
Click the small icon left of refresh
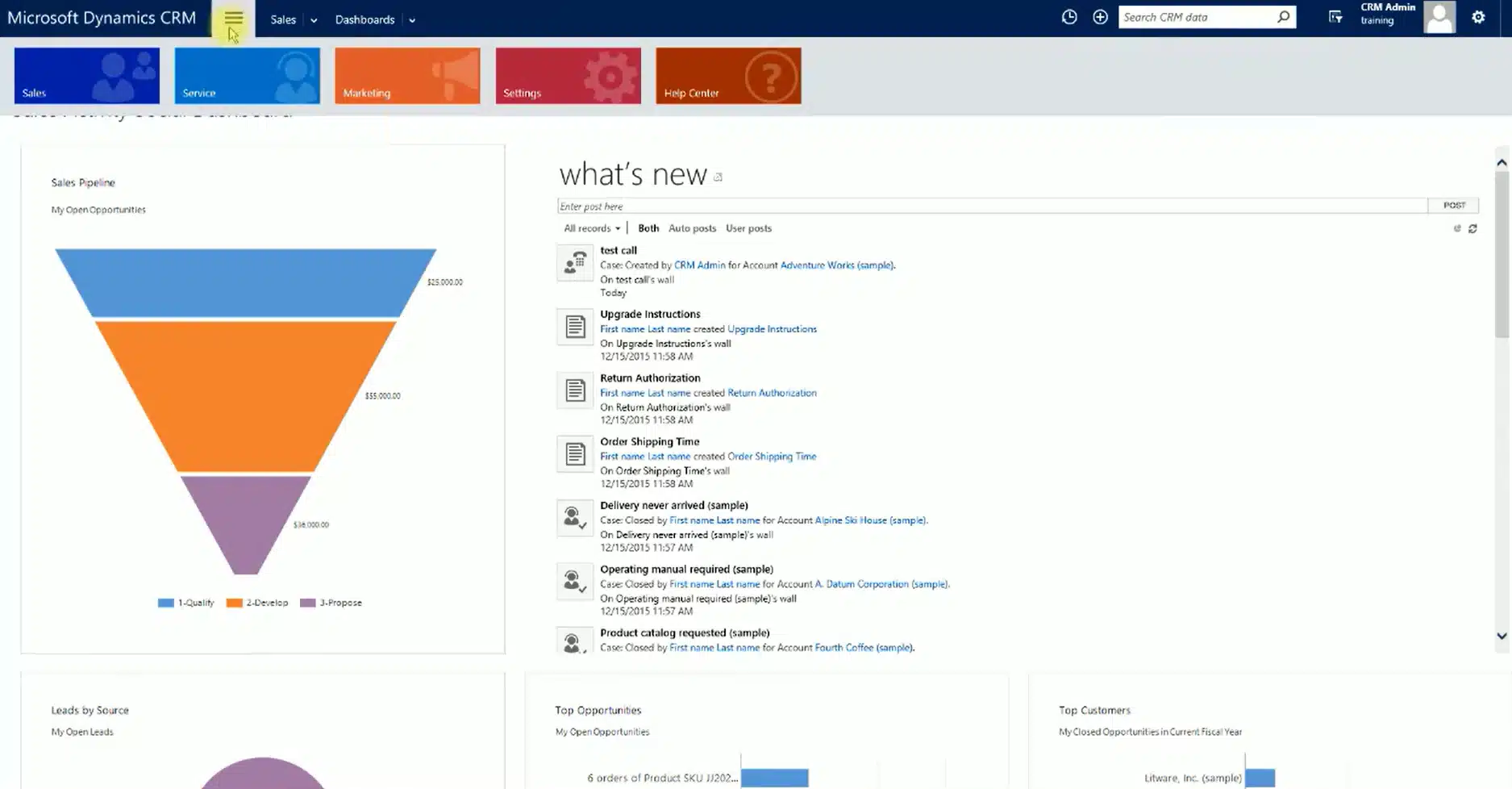[1457, 229]
